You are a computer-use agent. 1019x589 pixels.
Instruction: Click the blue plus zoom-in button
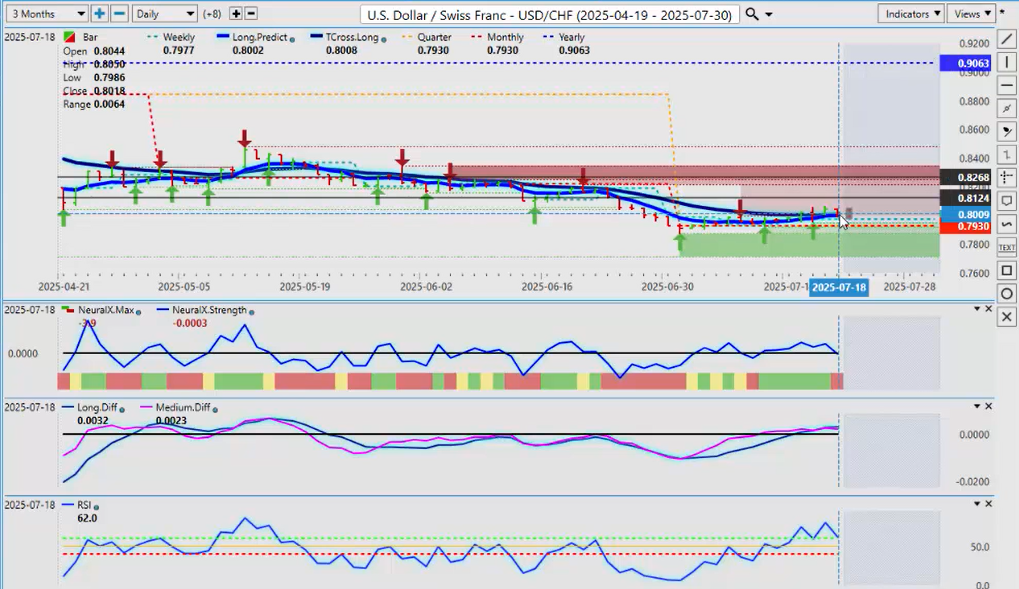100,14
